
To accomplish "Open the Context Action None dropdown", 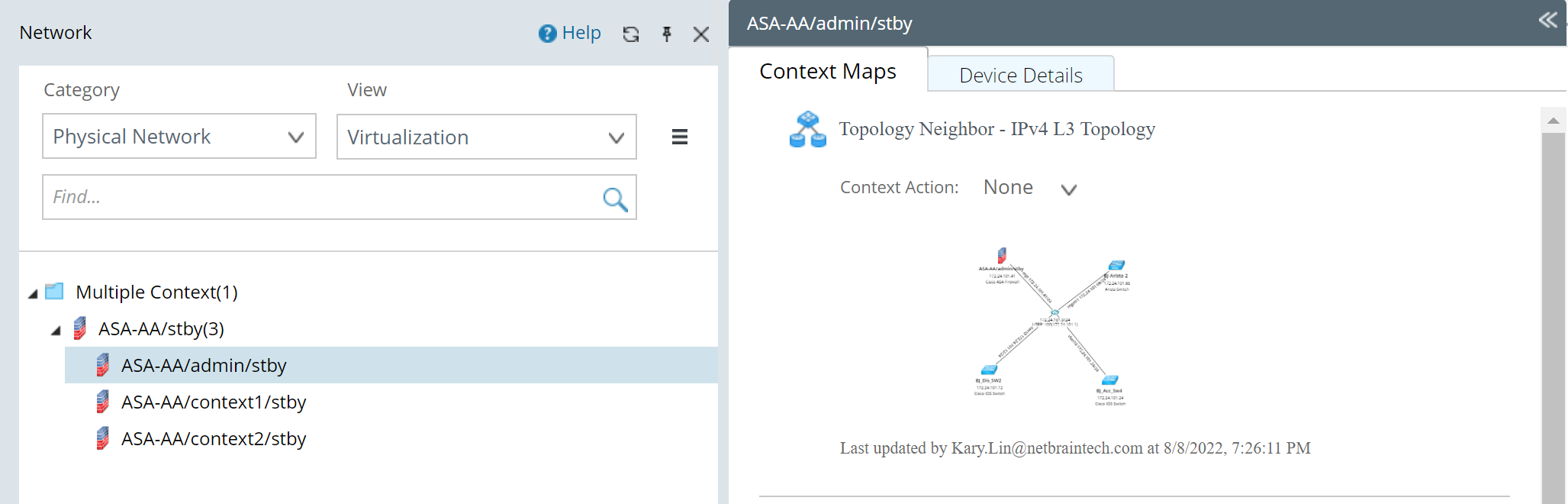I will pos(1029,188).
